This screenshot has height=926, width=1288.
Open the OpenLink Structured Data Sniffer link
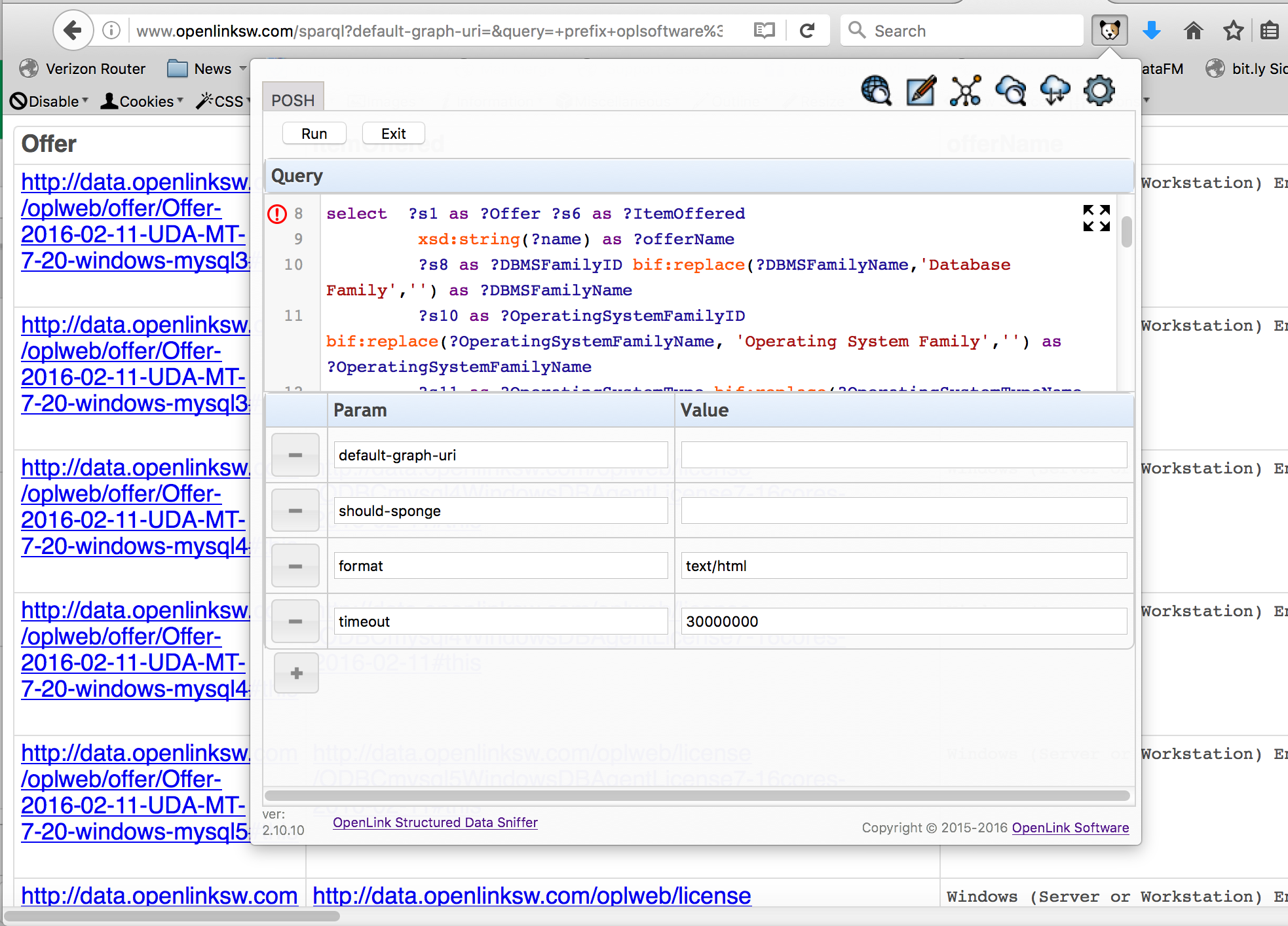coord(435,823)
